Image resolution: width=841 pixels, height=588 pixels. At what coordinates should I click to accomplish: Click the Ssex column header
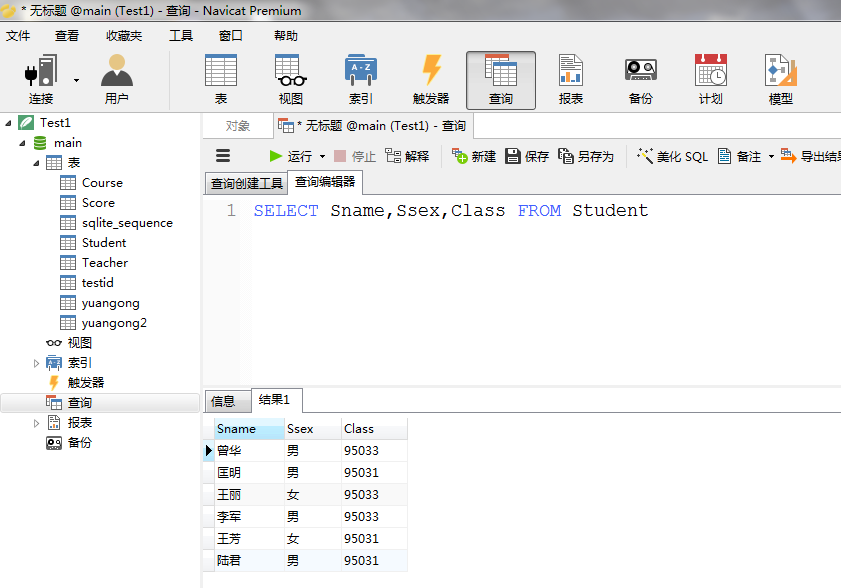point(313,429)
